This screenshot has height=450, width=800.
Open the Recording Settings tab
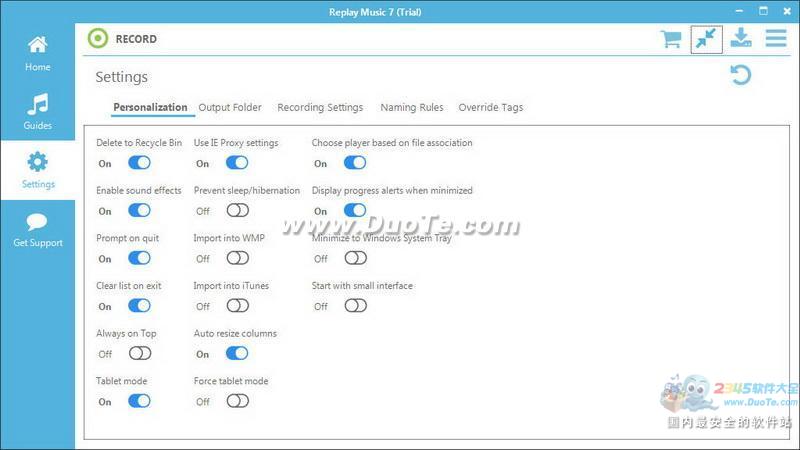coord(320,107)
